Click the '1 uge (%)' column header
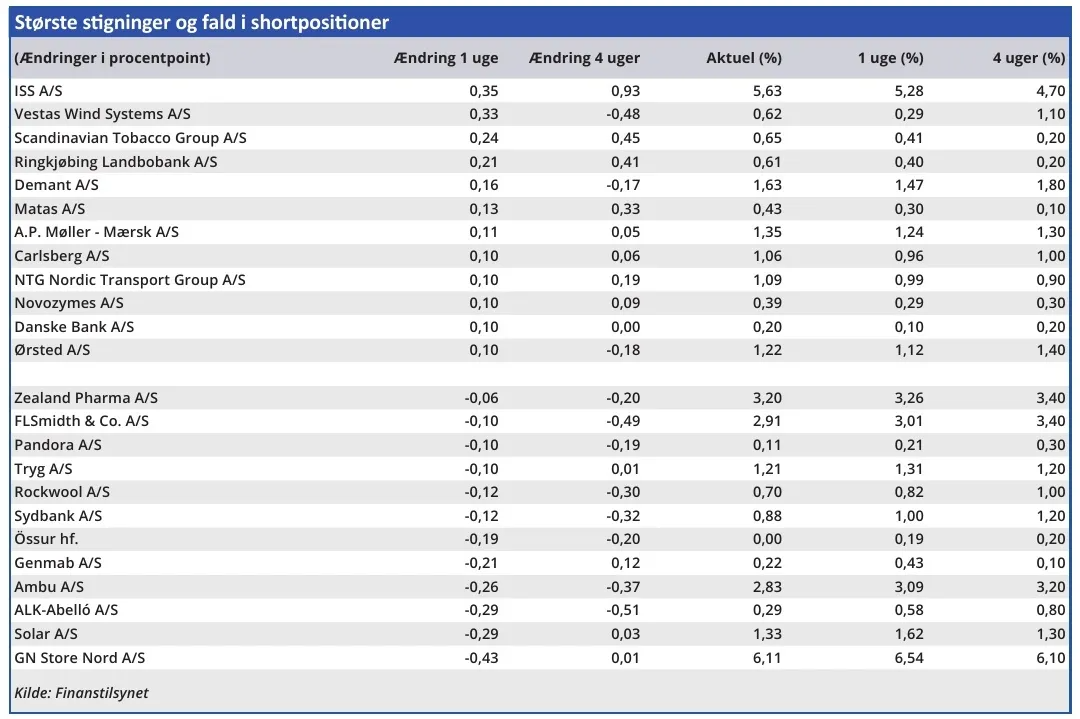This screenshot has height=719, width=1080. (890, 58)
